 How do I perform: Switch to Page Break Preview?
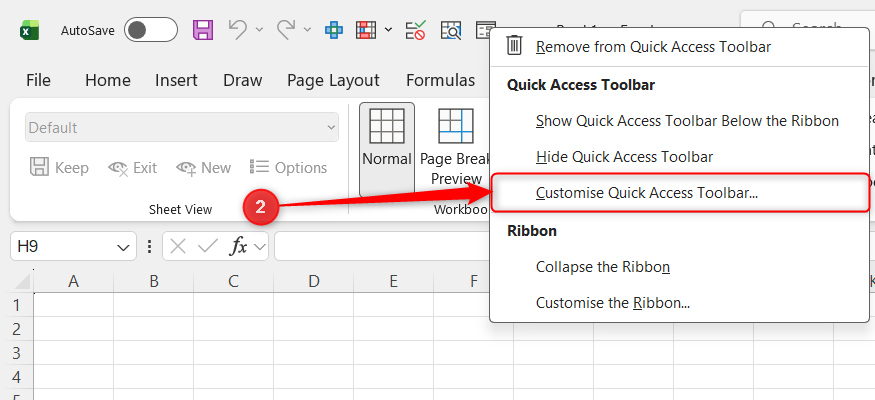(455, 149)
